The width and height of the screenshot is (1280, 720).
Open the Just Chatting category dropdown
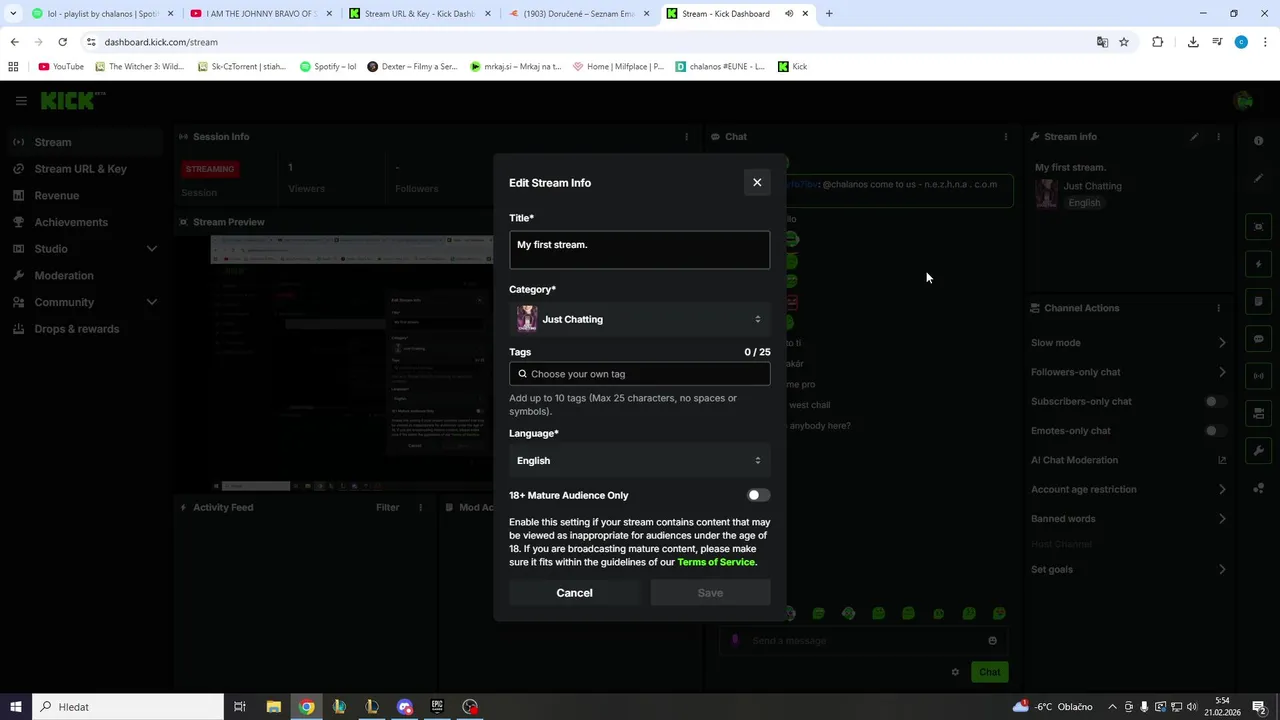coord(639,319)
